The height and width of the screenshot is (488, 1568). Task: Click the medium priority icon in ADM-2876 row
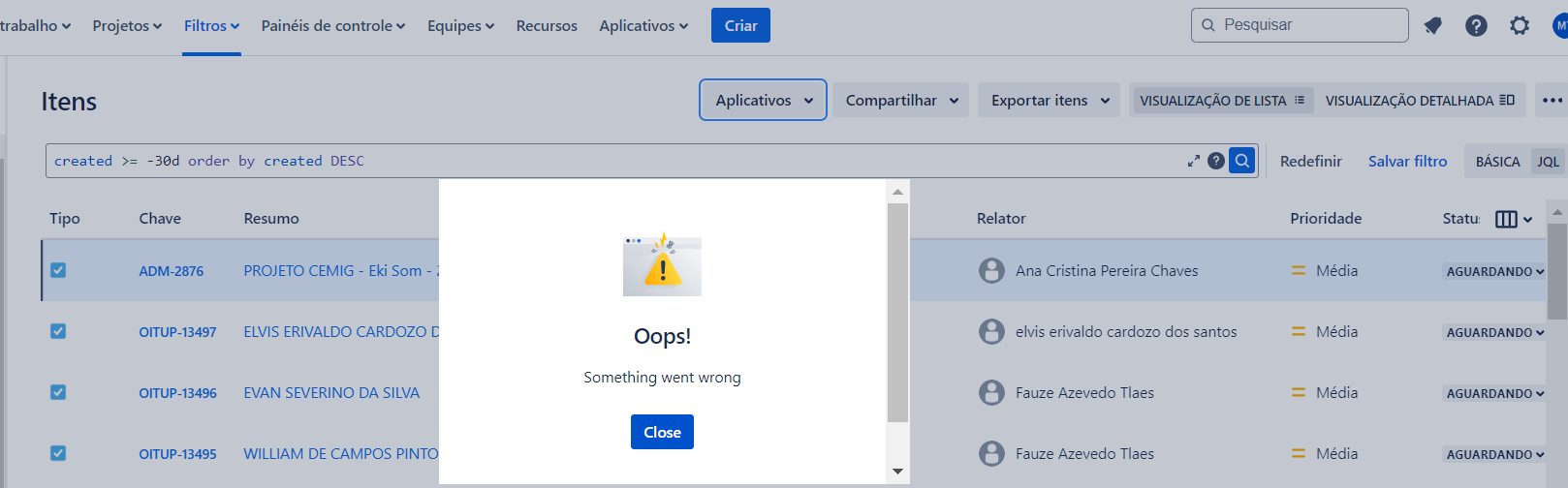click(1299, 270)
